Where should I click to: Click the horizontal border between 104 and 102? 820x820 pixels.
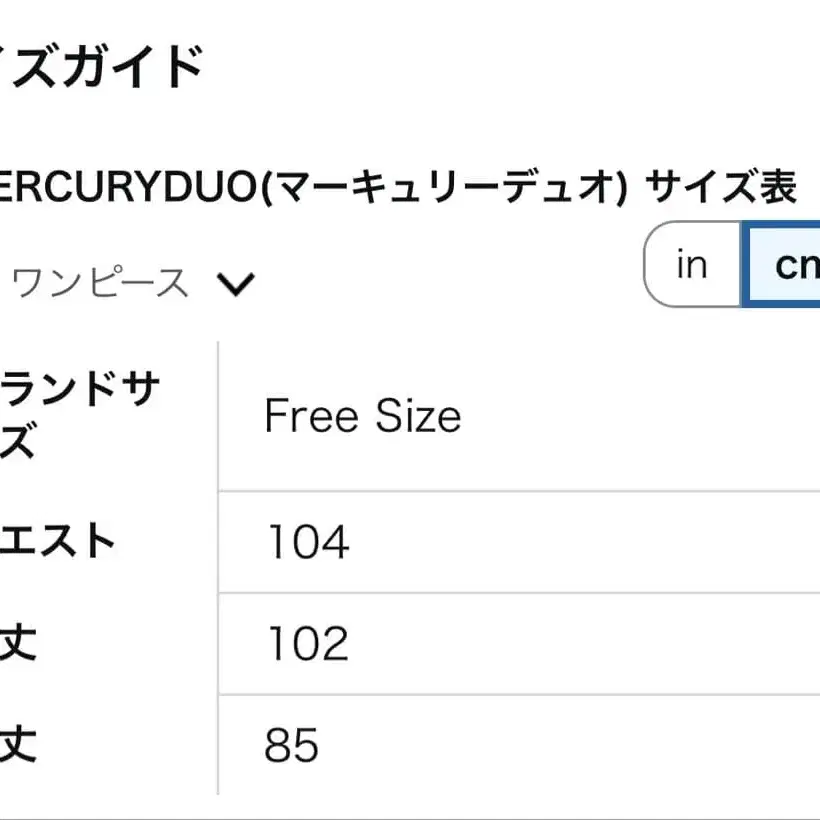pos(500,593)
